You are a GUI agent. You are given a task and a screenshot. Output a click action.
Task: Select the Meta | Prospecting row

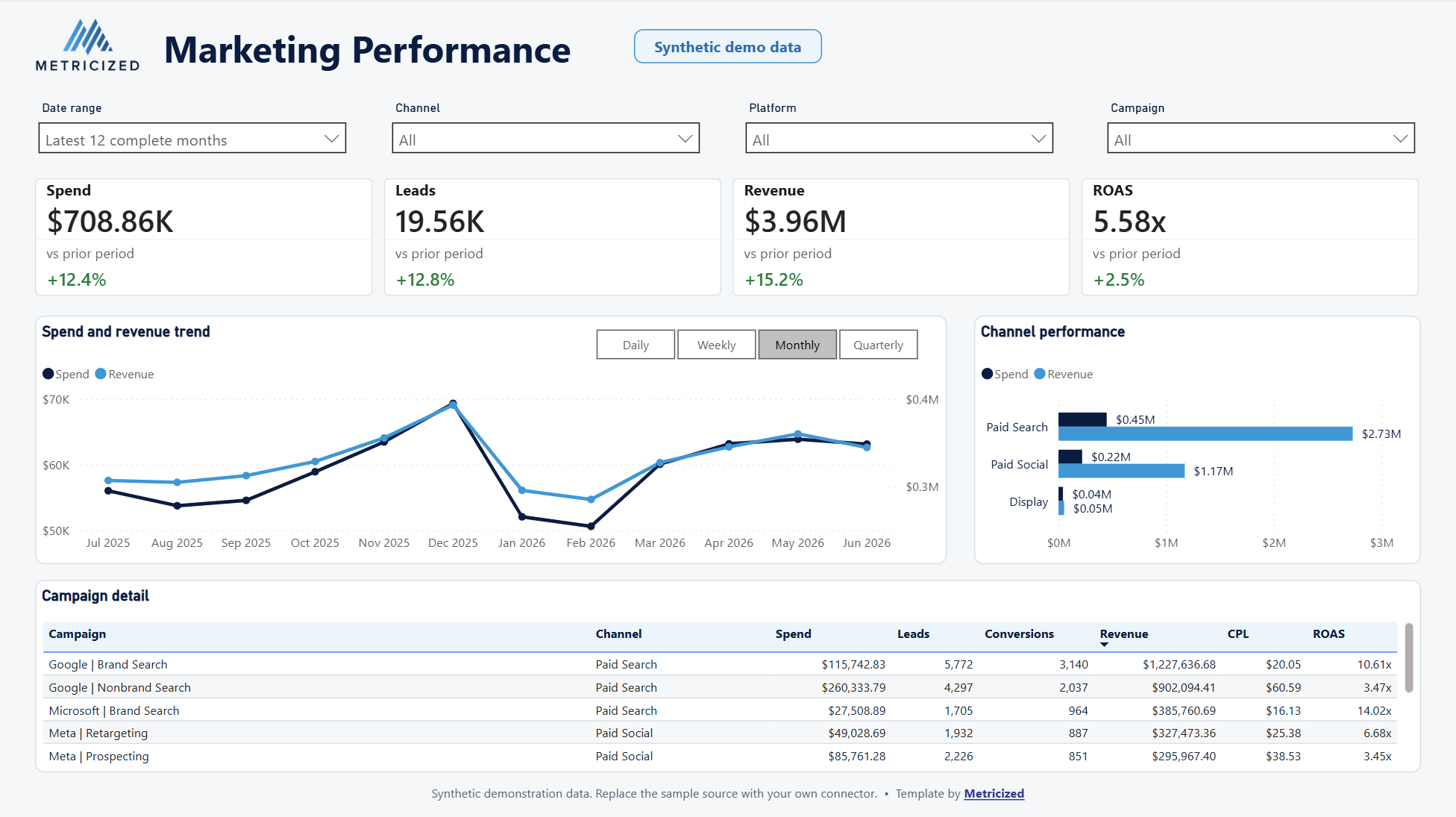720,756
